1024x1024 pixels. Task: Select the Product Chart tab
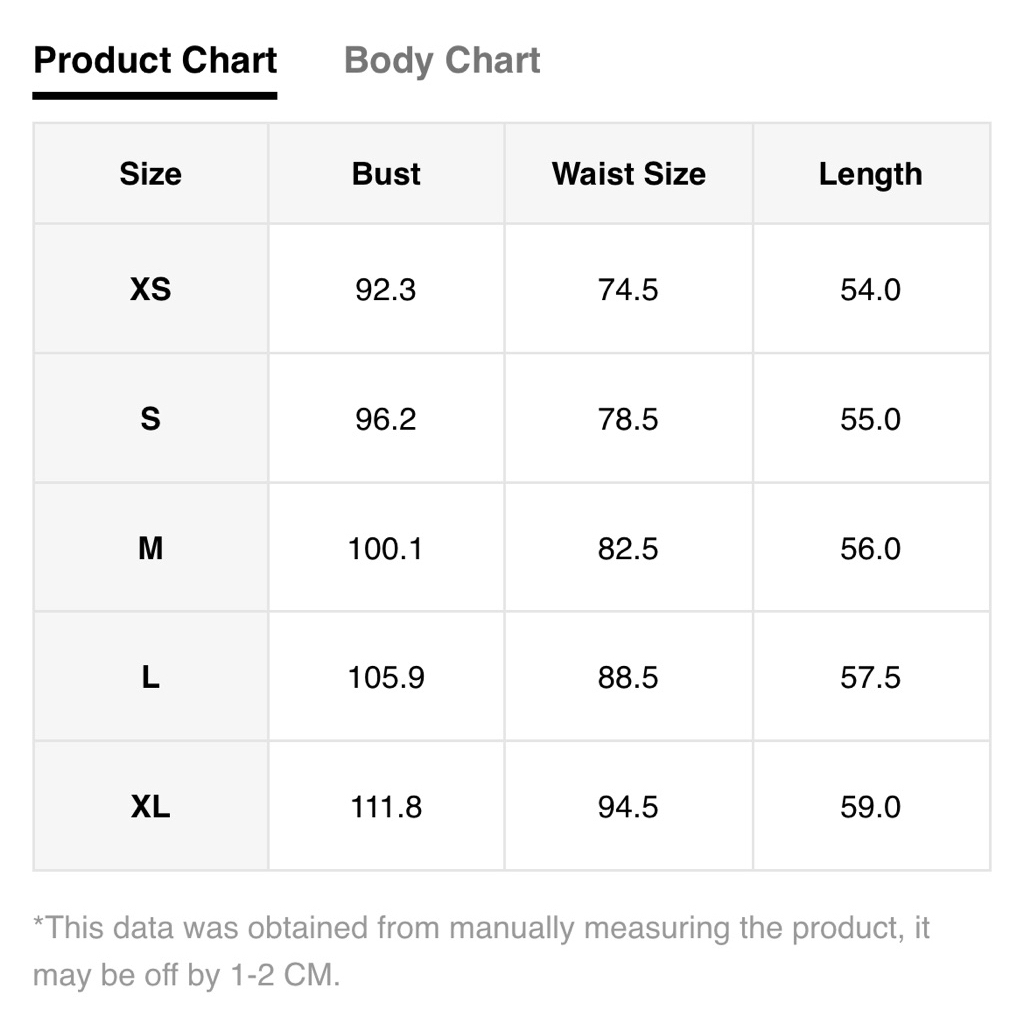pos(155,61)
